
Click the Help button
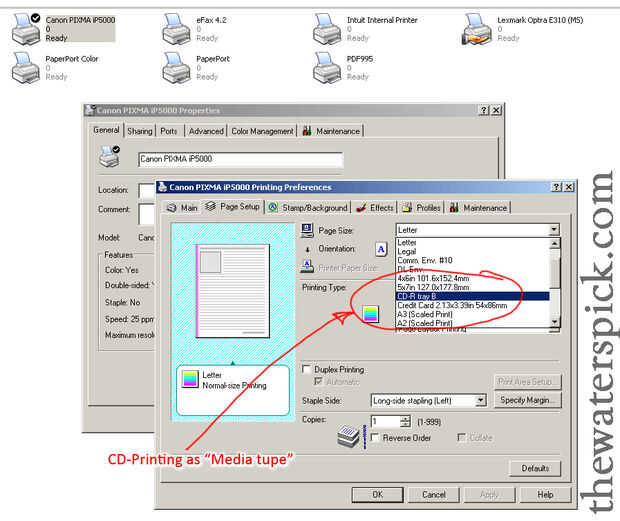pyautogui.click(x=545, y=495)
